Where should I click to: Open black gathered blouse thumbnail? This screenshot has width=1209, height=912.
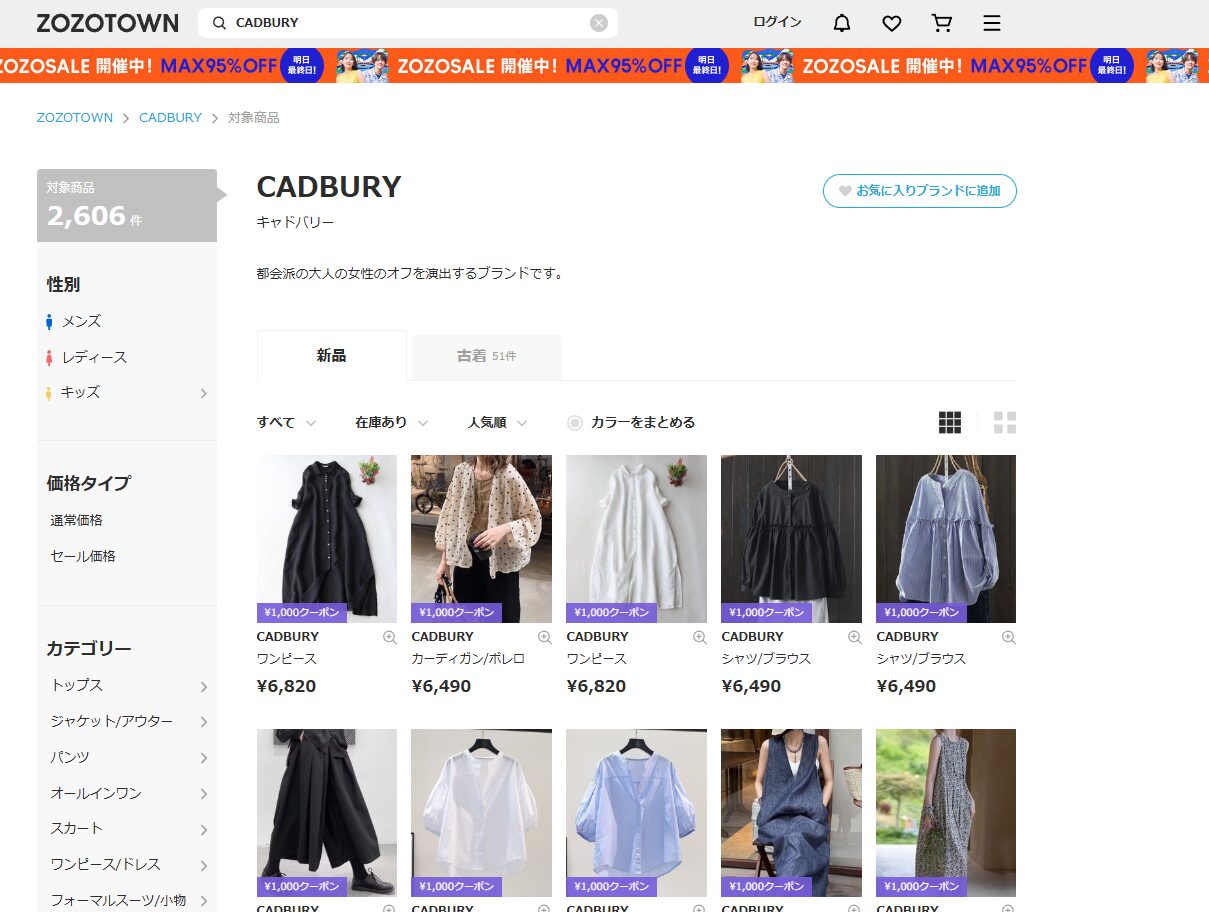click(x=791, y=539)
